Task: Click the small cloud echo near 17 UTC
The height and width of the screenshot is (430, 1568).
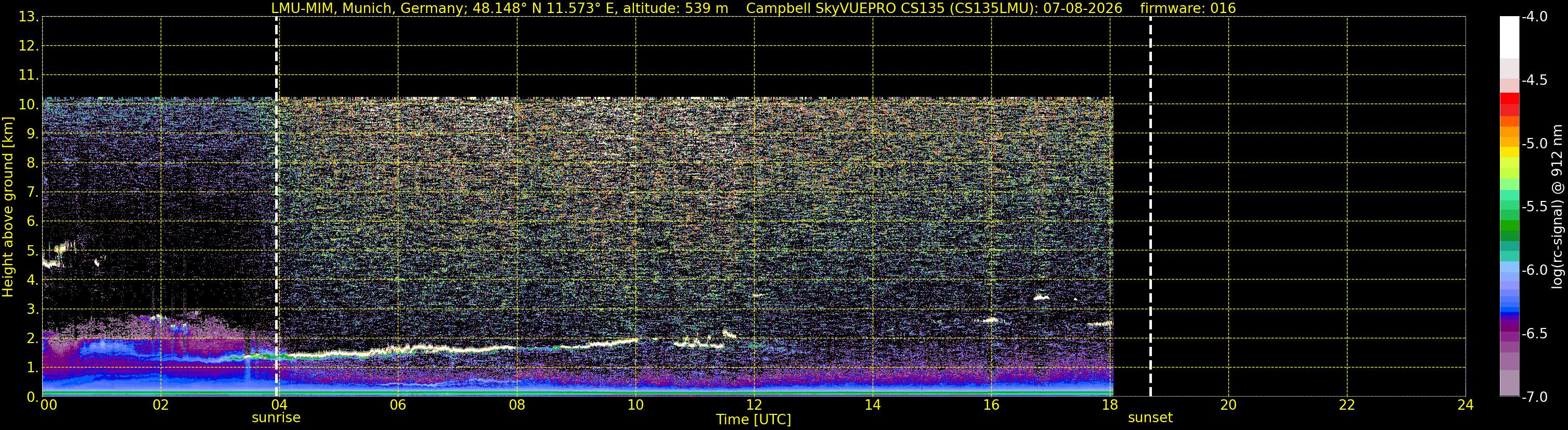Action: point(1041,298)
